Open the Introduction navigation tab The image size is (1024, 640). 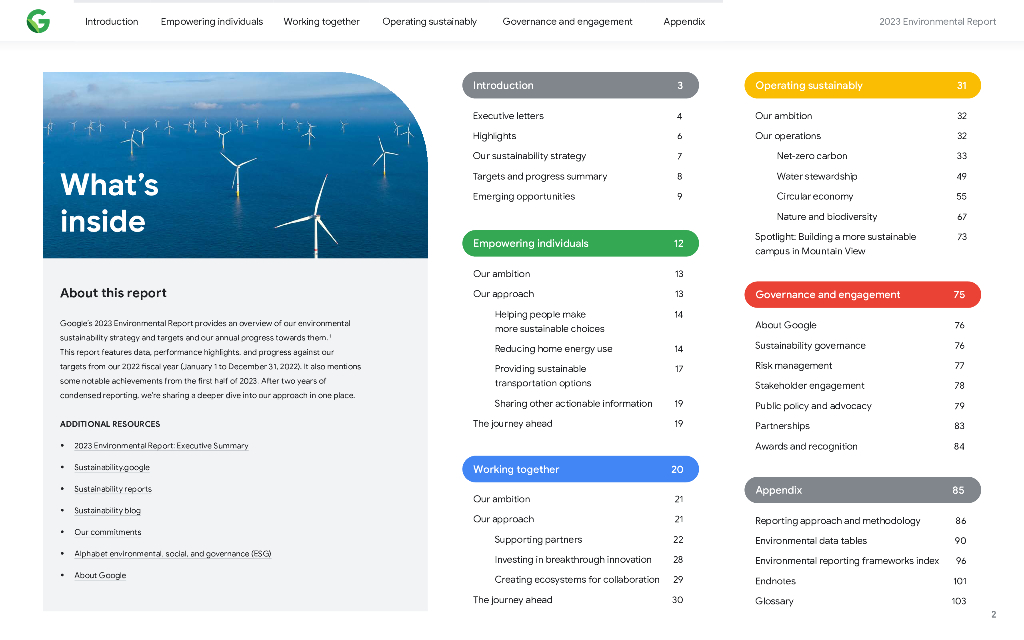(112, 22)
